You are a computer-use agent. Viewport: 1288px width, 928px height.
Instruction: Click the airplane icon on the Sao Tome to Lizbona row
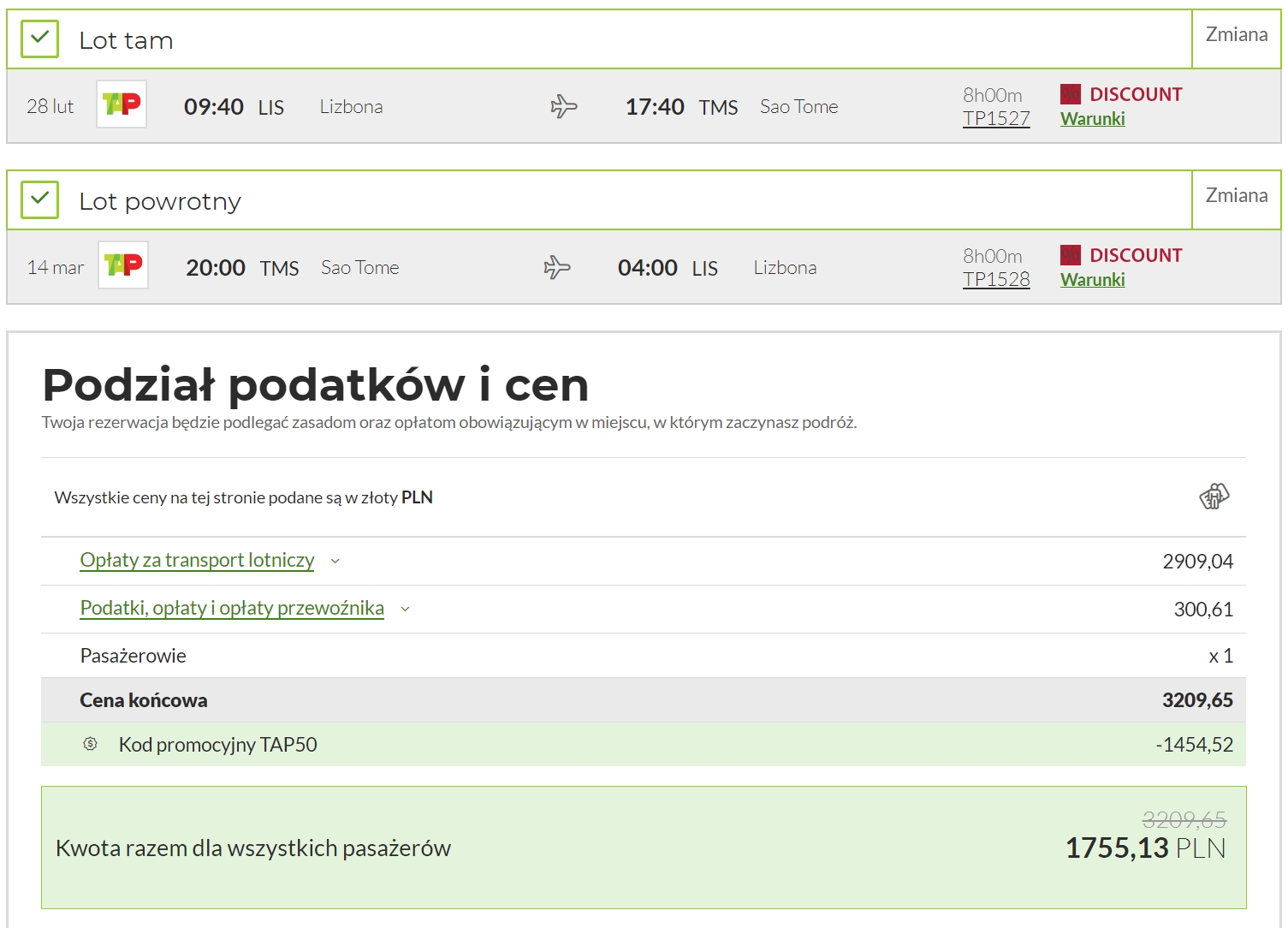click(556, 267)
